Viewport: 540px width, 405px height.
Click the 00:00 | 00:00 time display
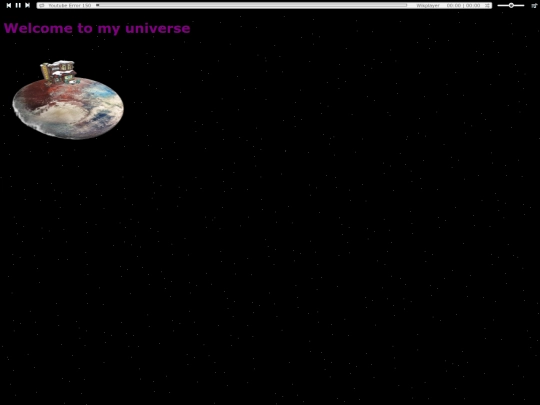click(463, 6)
